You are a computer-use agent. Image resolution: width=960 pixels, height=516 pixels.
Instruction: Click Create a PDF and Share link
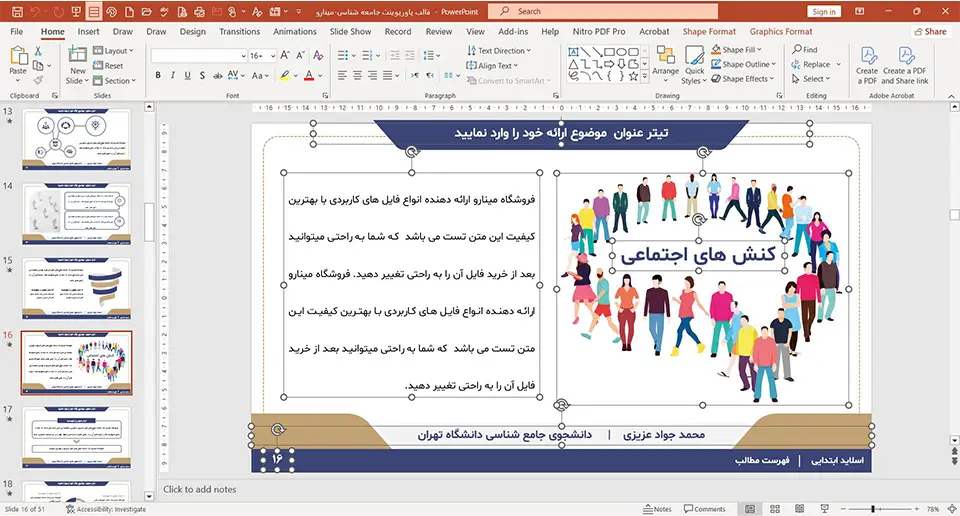click(905, 65)
